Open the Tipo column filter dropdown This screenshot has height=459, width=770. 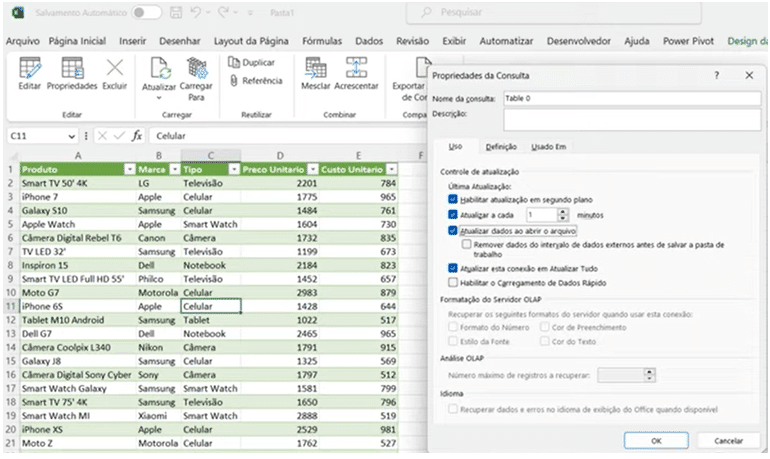tap(234, 169)
